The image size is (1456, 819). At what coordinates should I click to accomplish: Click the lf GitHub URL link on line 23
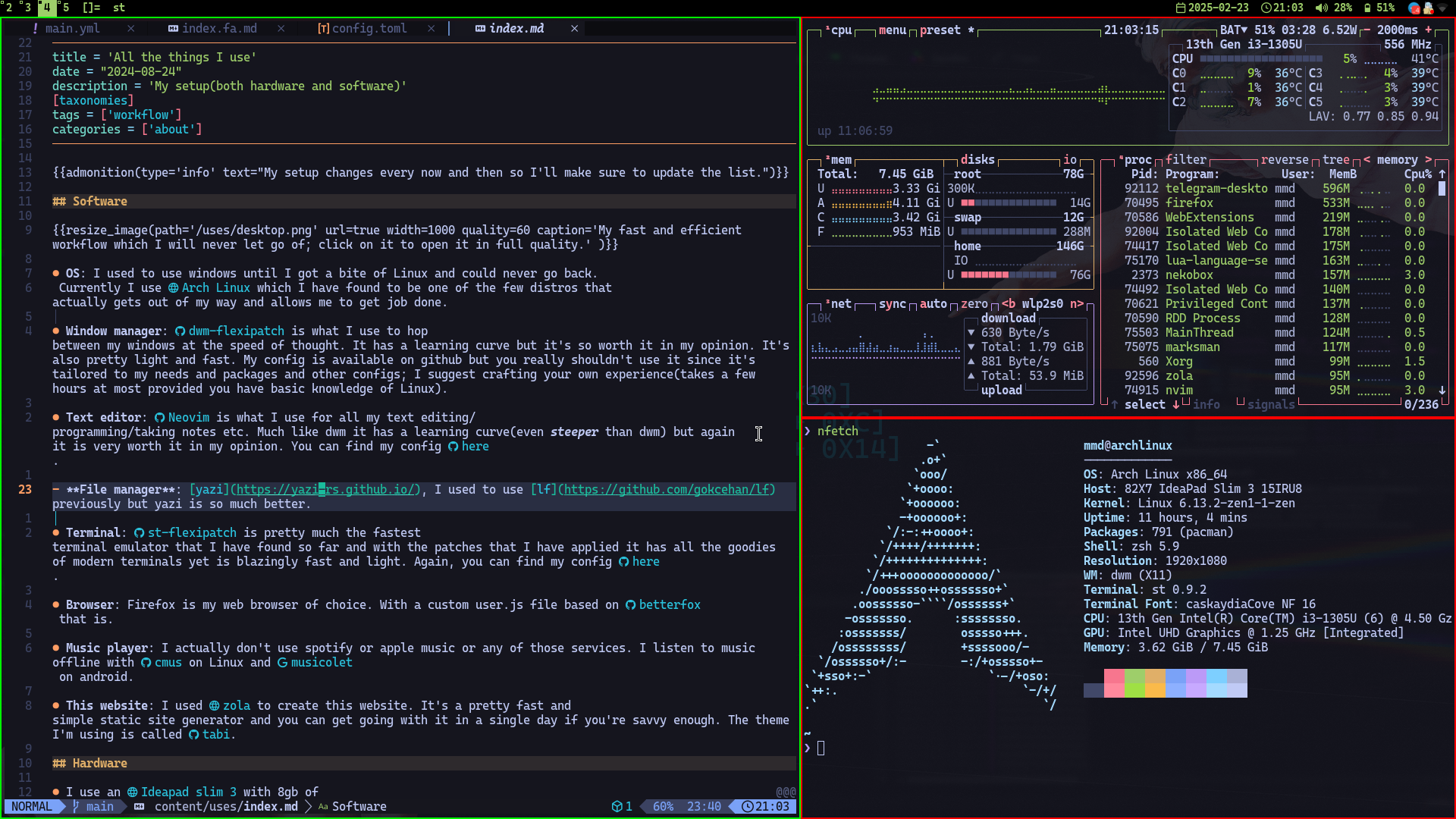[667, 490]
